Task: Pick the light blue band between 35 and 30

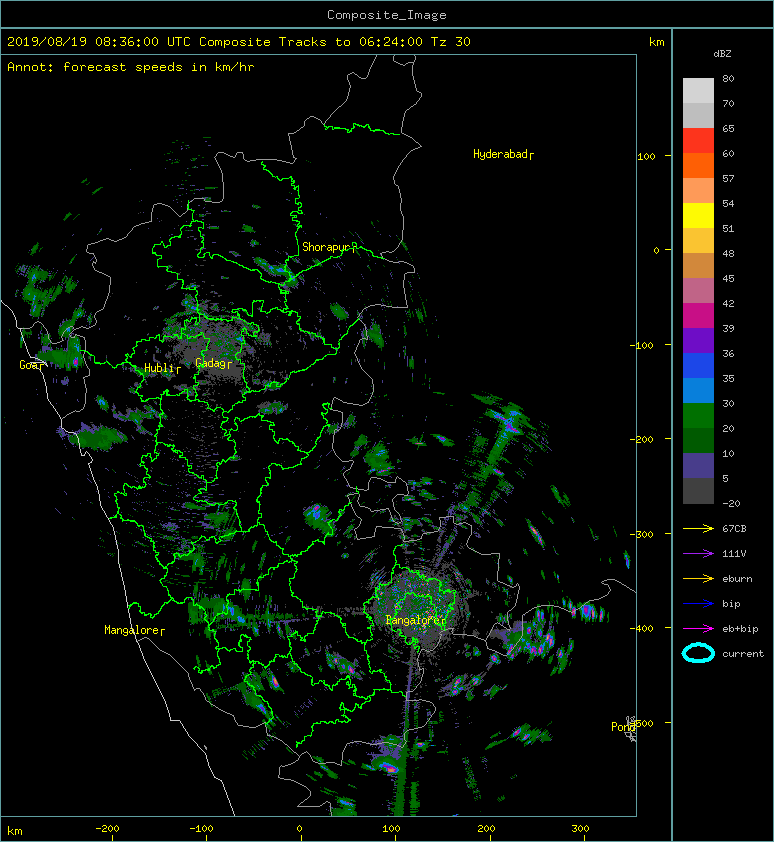Action: [x=698, y=390]
